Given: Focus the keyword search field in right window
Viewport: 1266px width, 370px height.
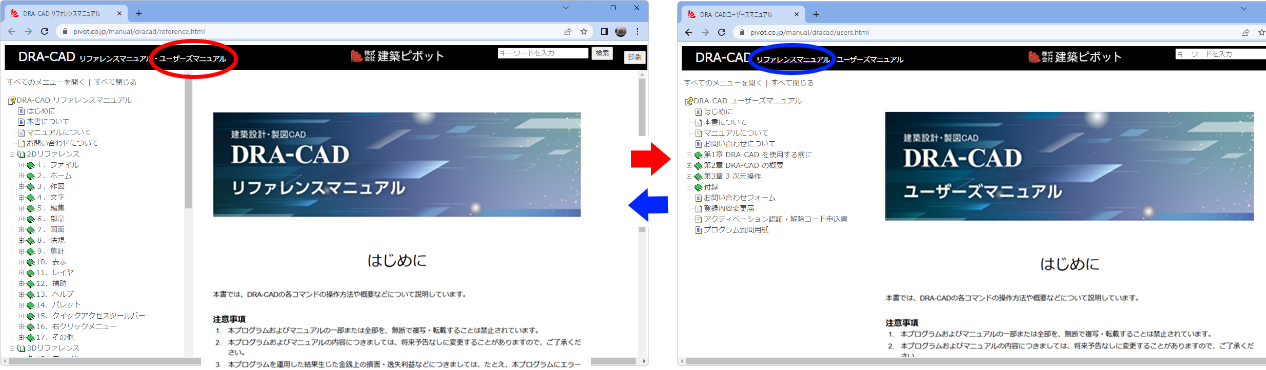Looking at the screenshot, I should 1220,54.
